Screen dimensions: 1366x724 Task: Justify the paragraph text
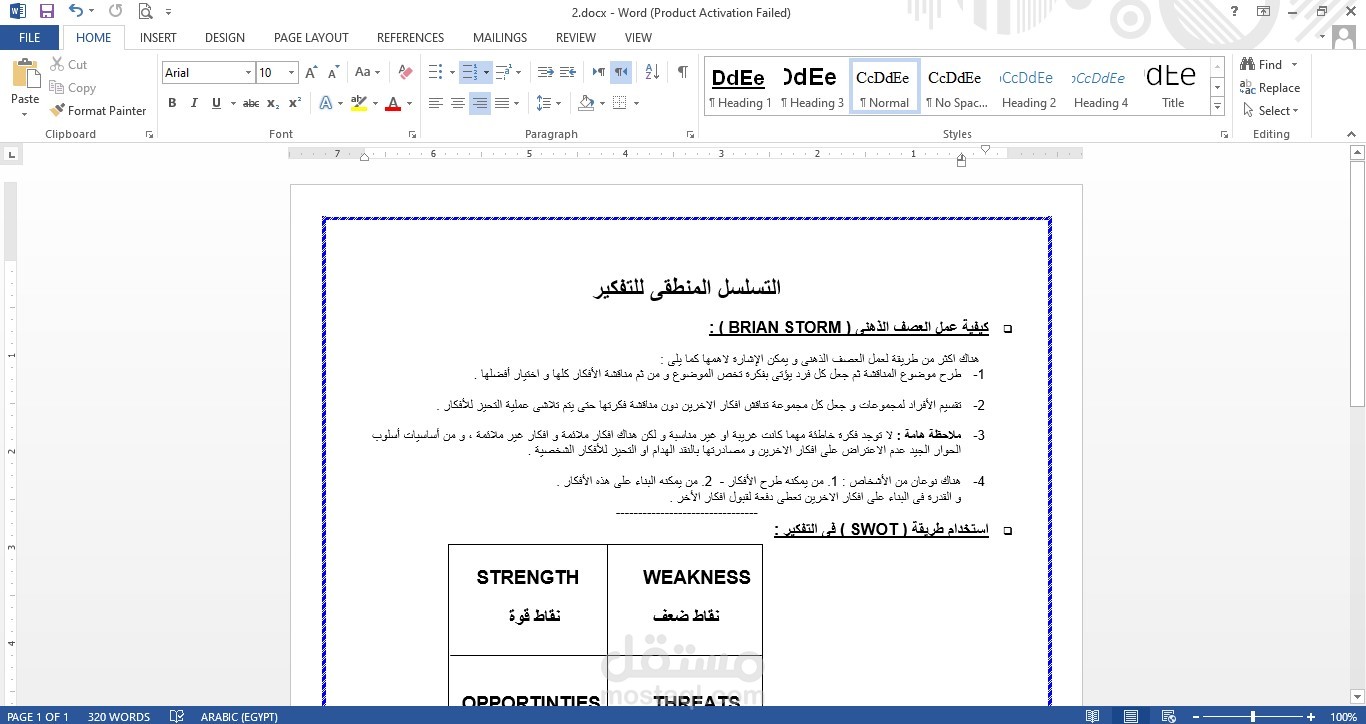(502, 103)
